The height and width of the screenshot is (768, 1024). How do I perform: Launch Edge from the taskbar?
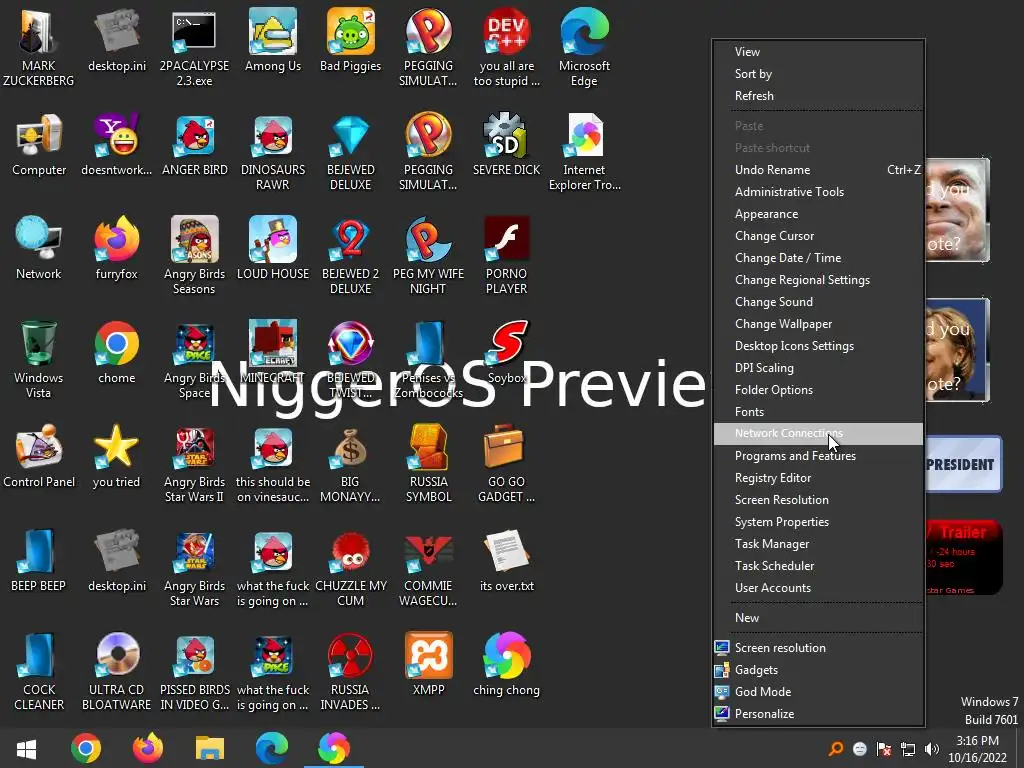(x=272, y=748)
